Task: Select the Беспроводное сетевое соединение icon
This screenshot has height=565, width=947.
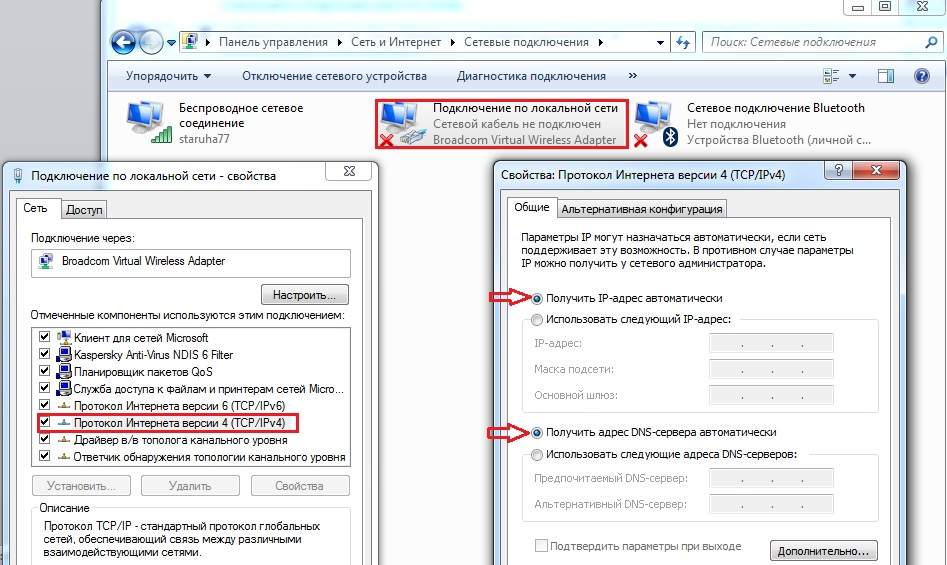Action: 148,122
